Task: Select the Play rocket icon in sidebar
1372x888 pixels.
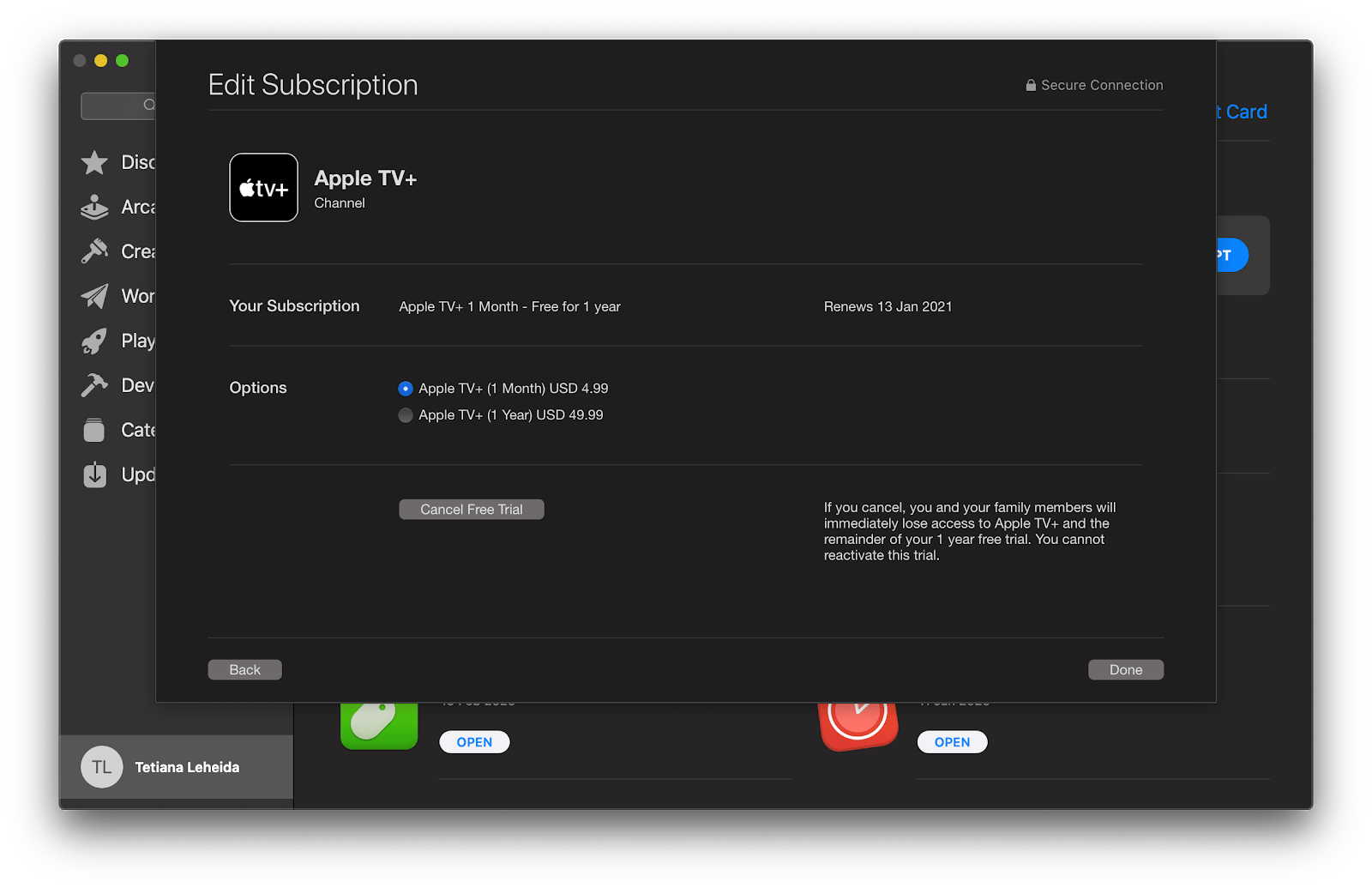Action: 94,341
